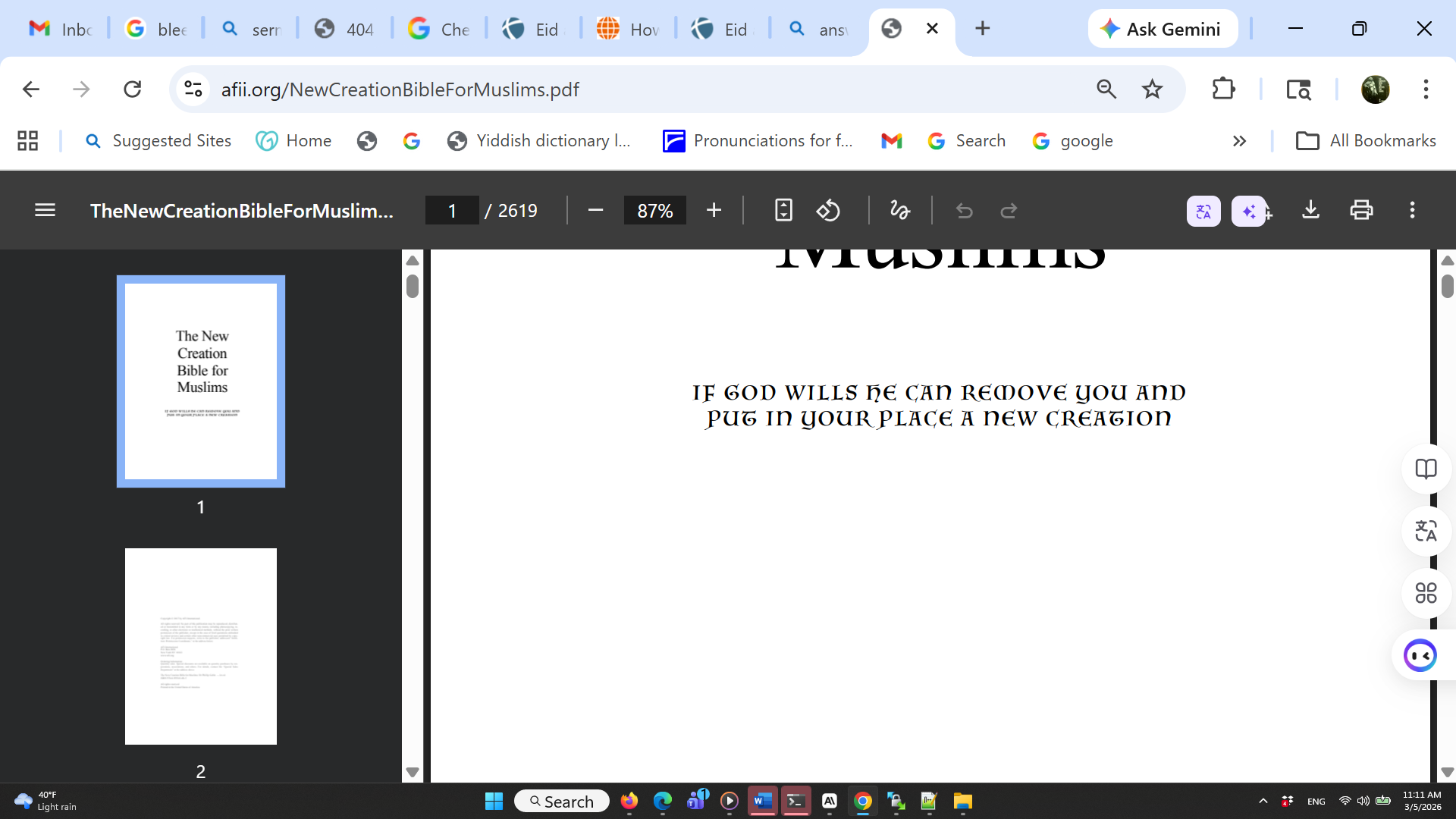Click the AI sparkle extension button

point(1249,211)
